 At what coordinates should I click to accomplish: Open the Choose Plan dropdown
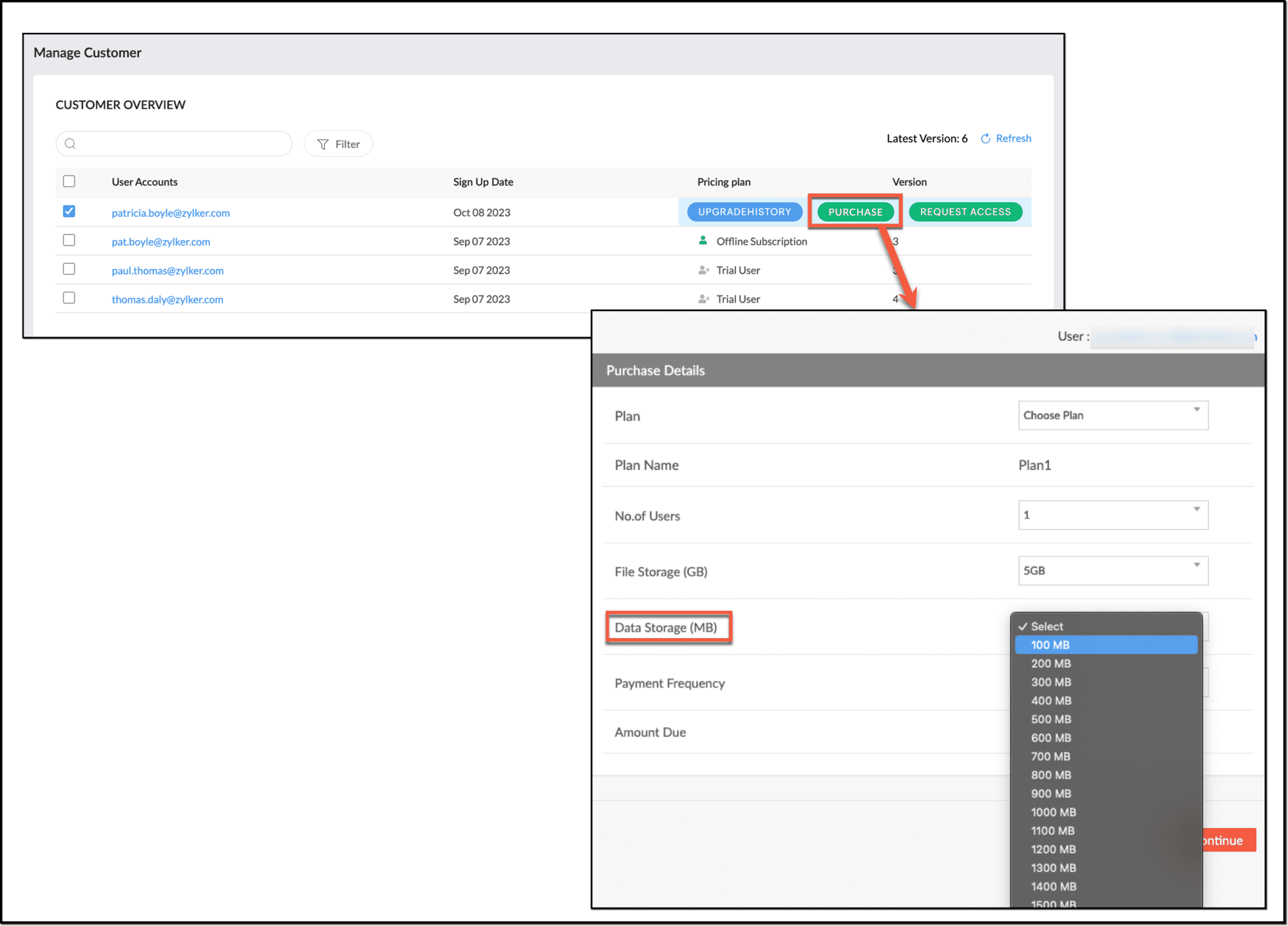[1112, 415]
